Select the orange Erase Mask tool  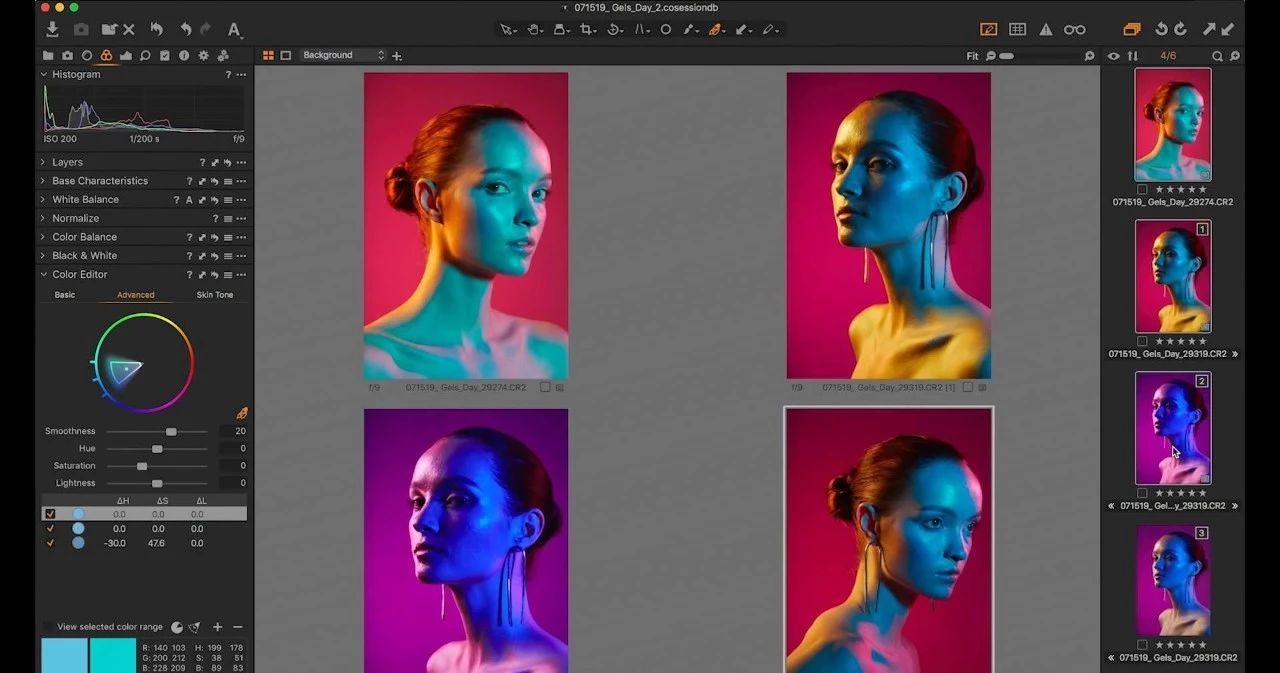[x=716, y=30]
